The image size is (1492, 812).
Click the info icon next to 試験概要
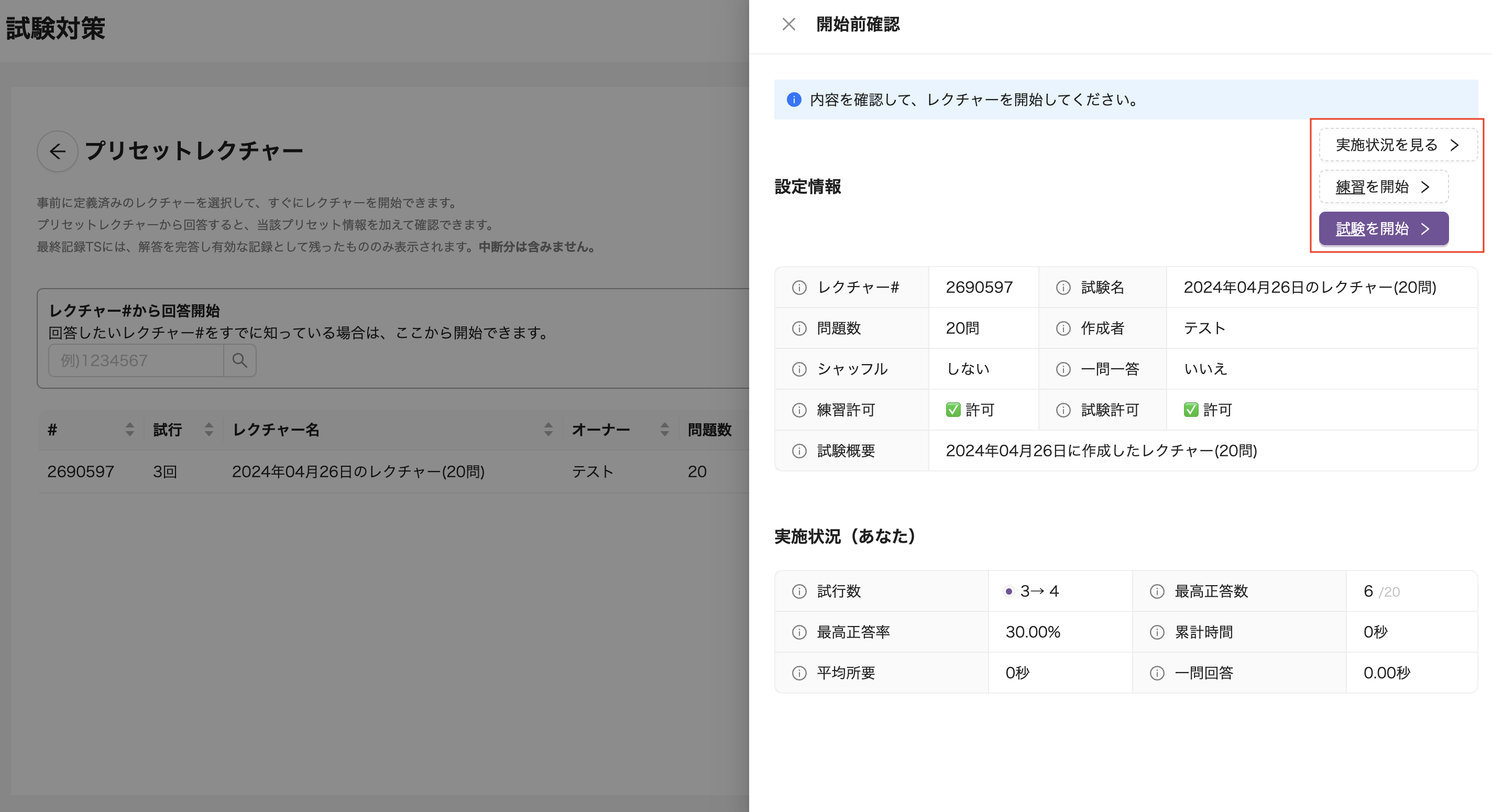[799, 451]
